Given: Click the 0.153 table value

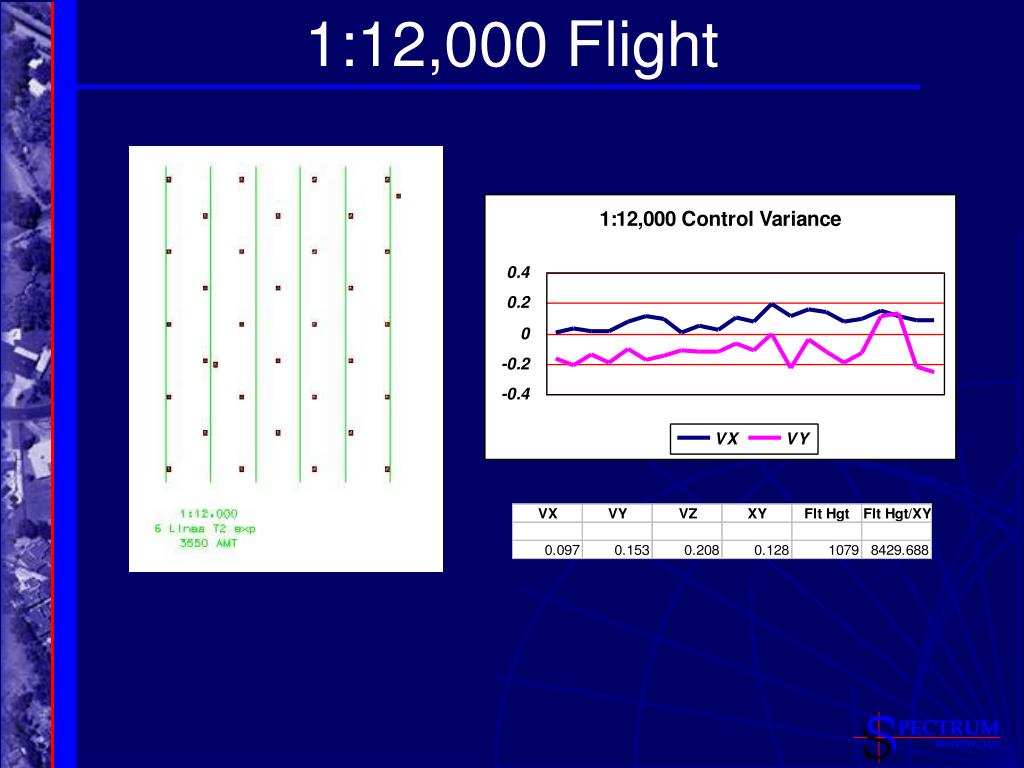Looking at the screenshot, I should tap(632, 550).
